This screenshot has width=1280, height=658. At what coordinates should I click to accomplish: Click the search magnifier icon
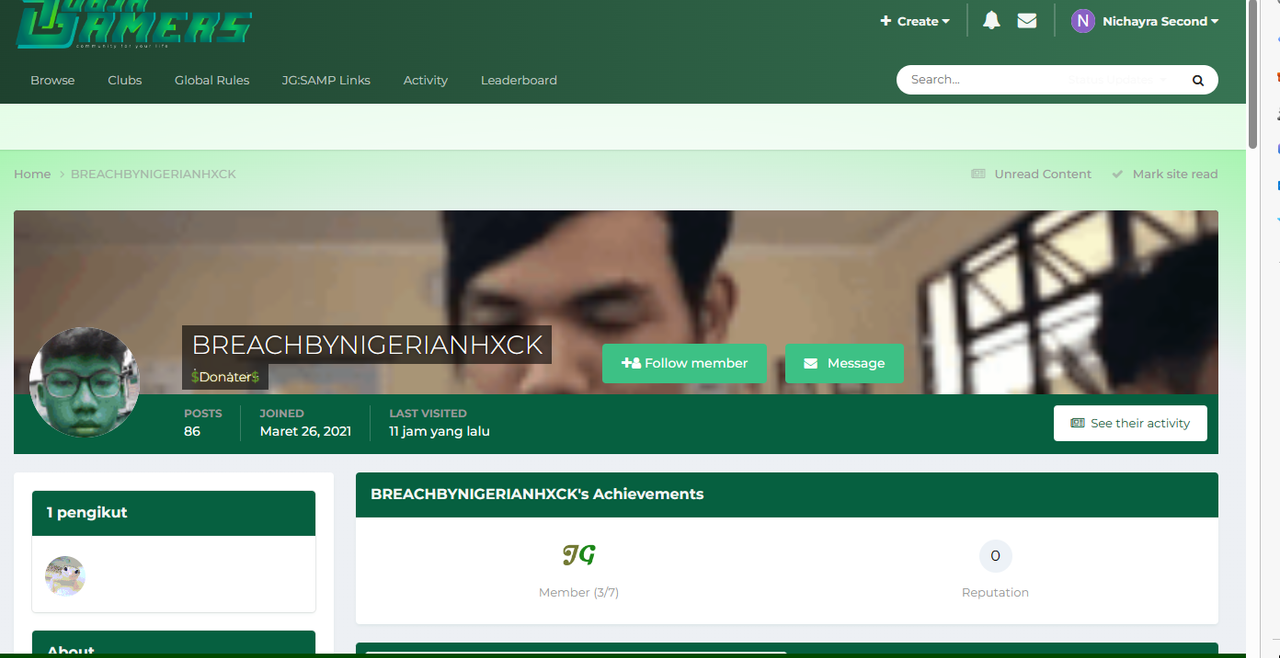pos(1198,80)
